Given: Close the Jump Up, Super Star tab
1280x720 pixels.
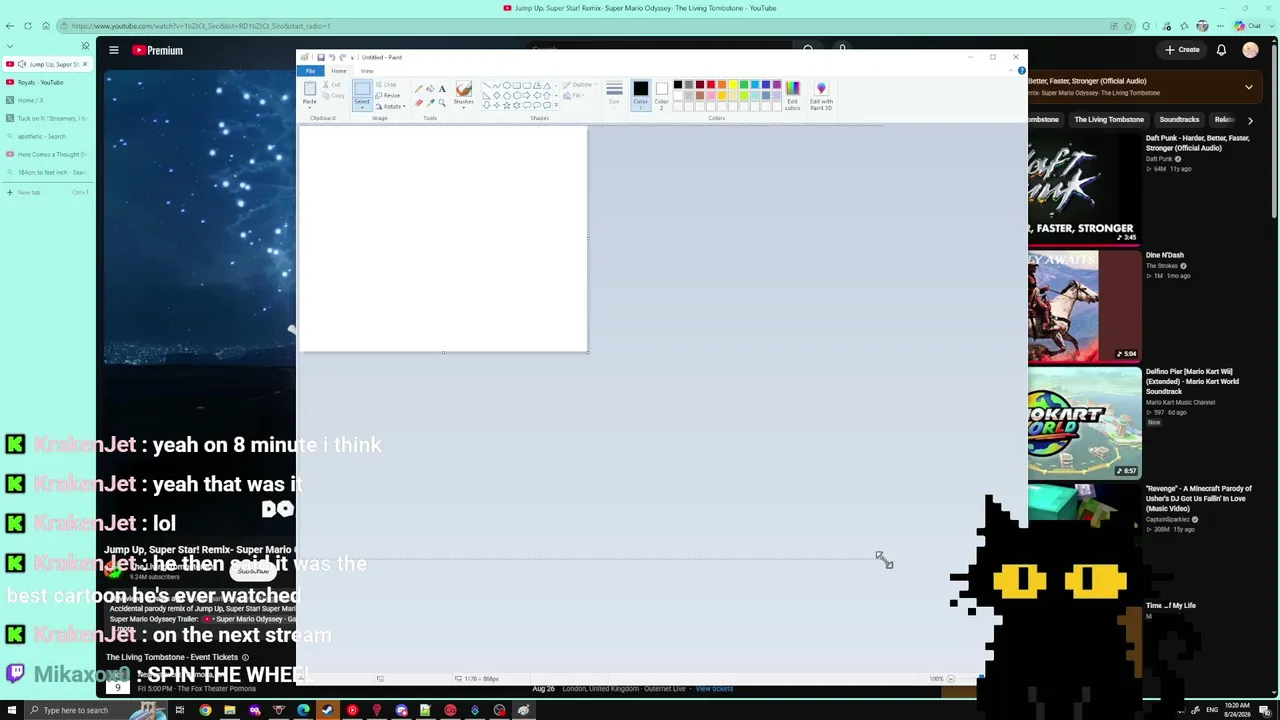Looking at the screenshot, I should pyautogui.click(x=85, y=64).
